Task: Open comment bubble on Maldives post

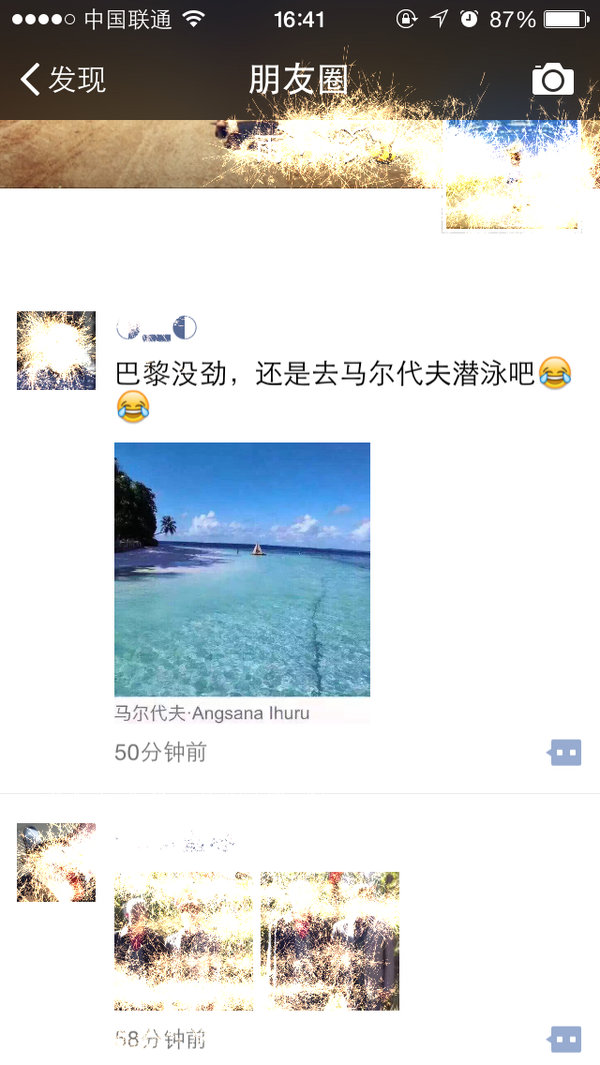Action: coord(565,752)
